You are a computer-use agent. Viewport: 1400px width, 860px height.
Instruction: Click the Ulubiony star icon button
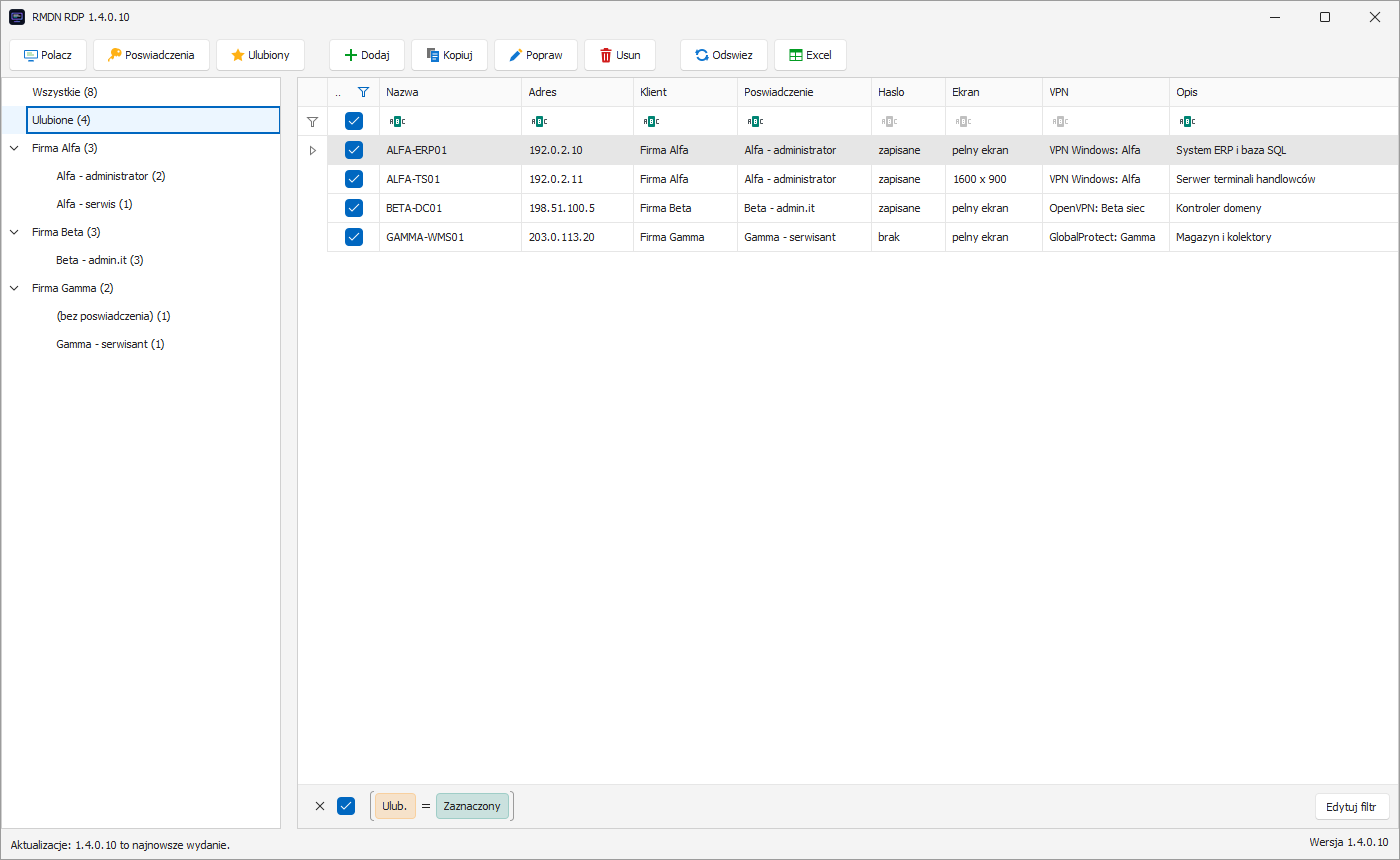pyautogui.click(x=260, y=55)
